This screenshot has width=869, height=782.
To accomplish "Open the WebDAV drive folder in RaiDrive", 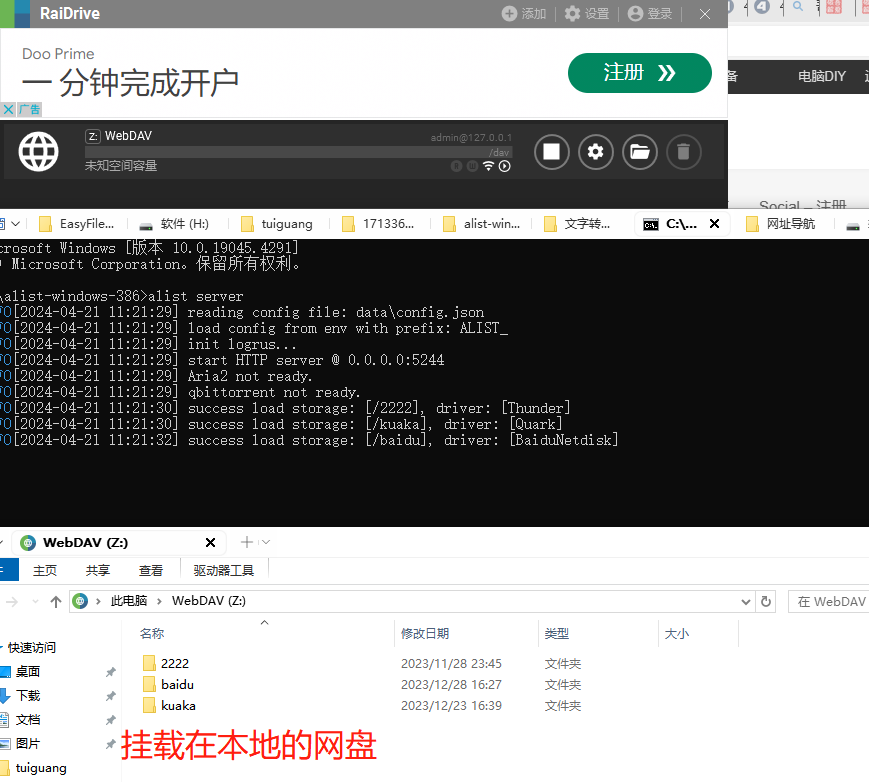I will (640, 151).
